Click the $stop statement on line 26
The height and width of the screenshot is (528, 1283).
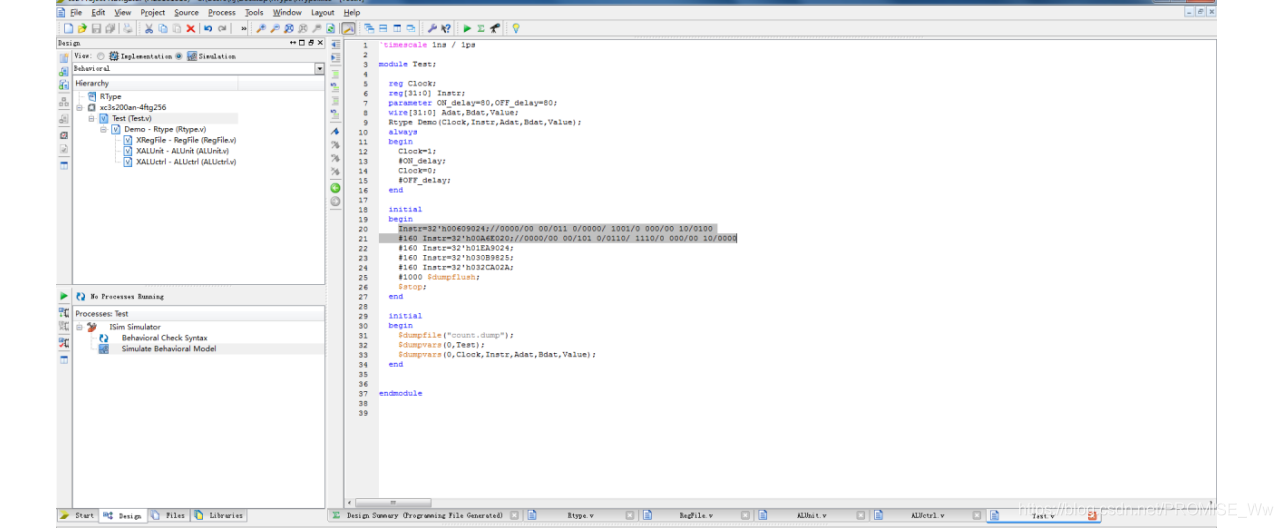411,287
